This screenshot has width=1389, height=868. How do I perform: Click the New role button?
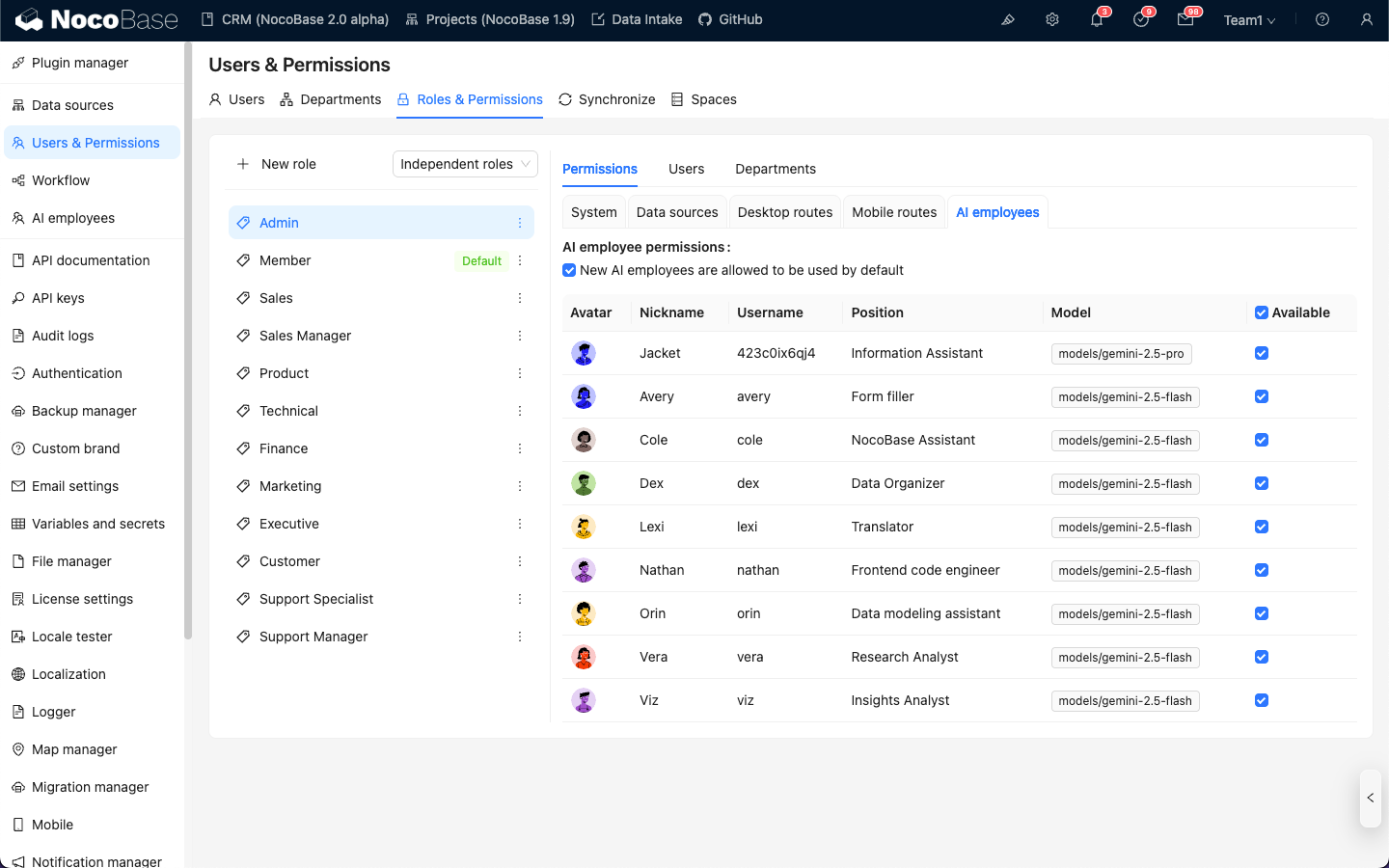point(278,164)
